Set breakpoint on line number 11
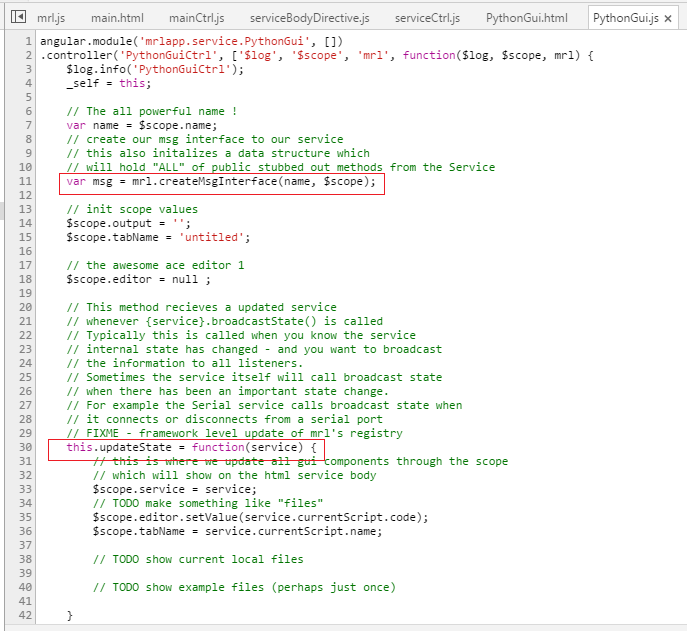 pyautogui.click(x=25, y=181)
